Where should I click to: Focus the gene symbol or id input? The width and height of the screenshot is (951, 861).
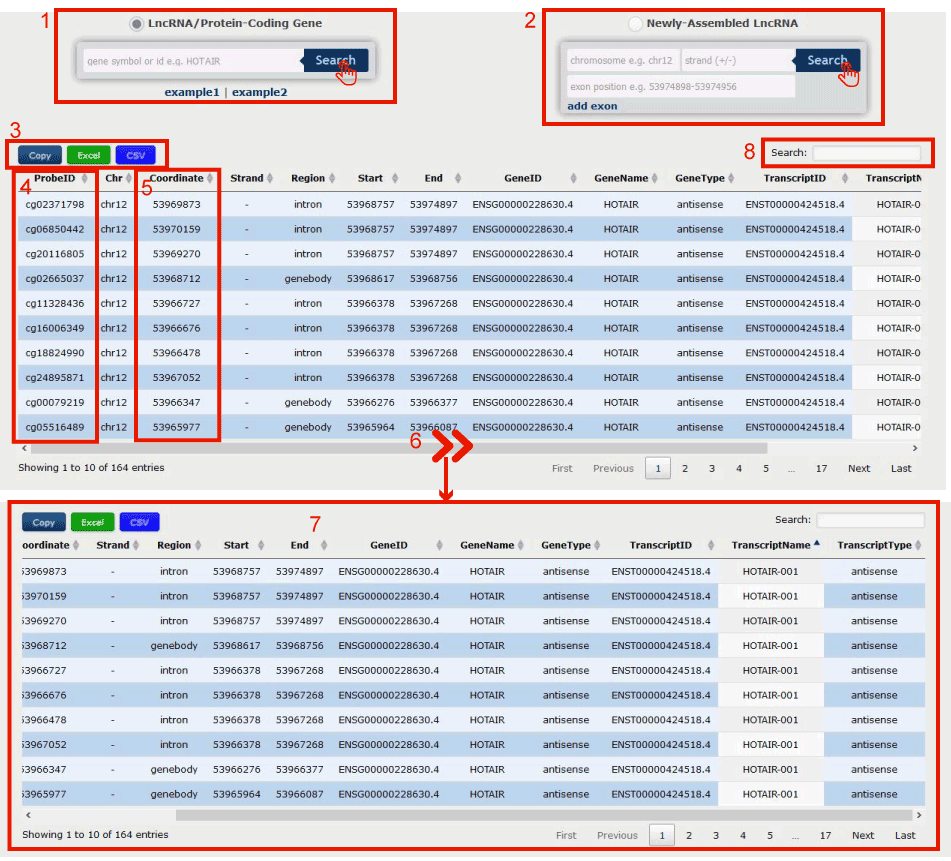coord(193,61)
